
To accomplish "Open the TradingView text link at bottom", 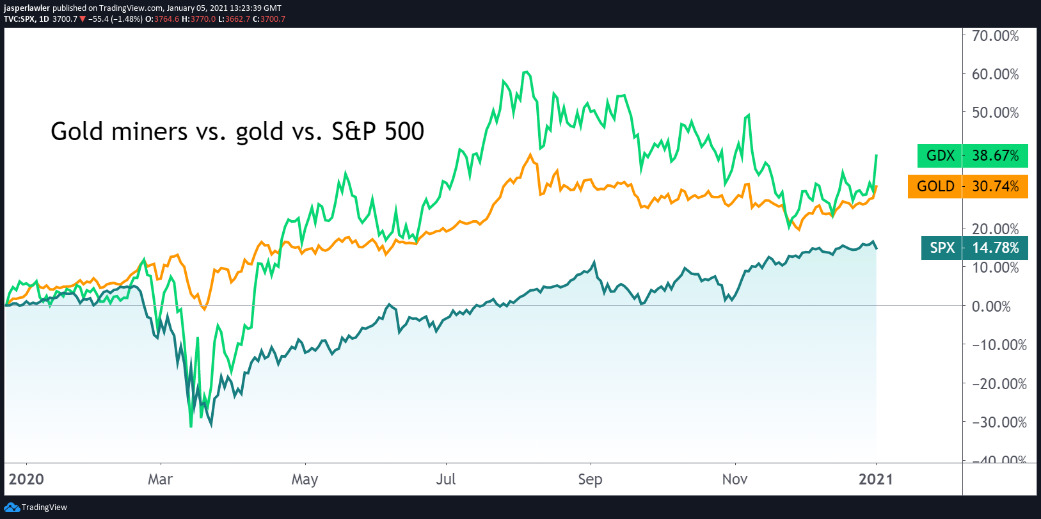I will (44, 508).
